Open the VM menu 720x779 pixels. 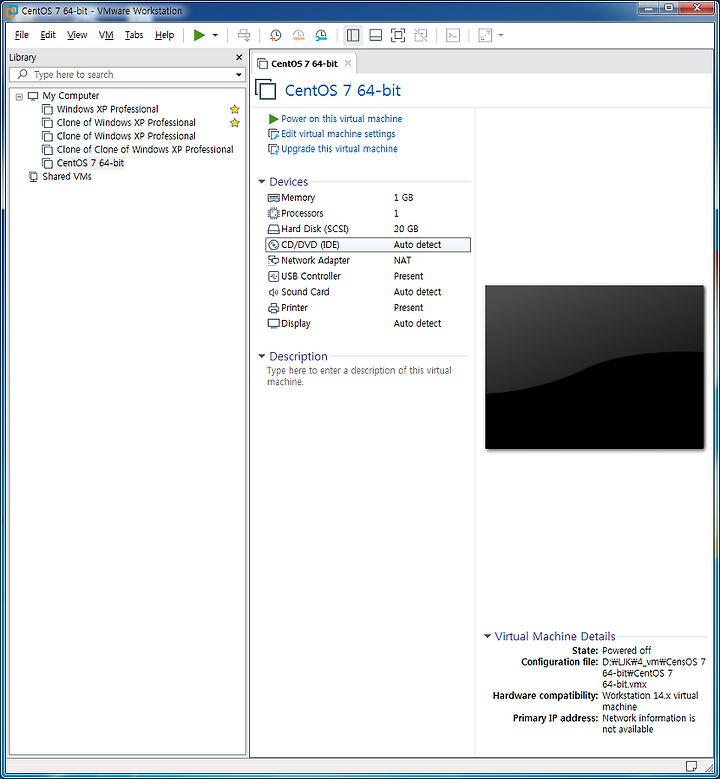[106, 35]
